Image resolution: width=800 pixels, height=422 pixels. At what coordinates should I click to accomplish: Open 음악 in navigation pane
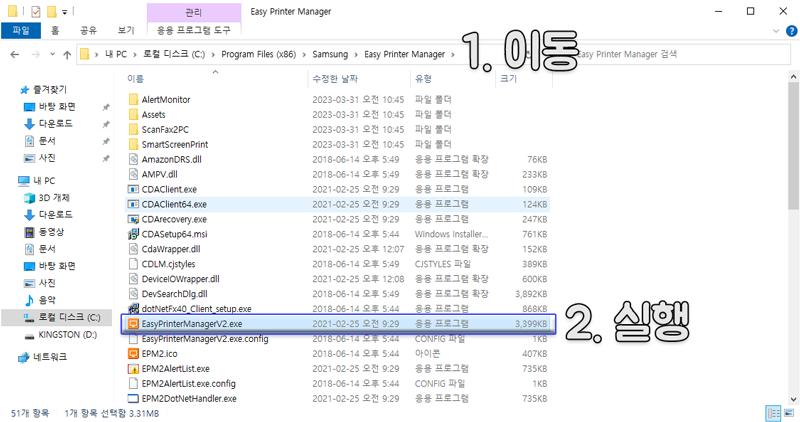tap(47, 300)
